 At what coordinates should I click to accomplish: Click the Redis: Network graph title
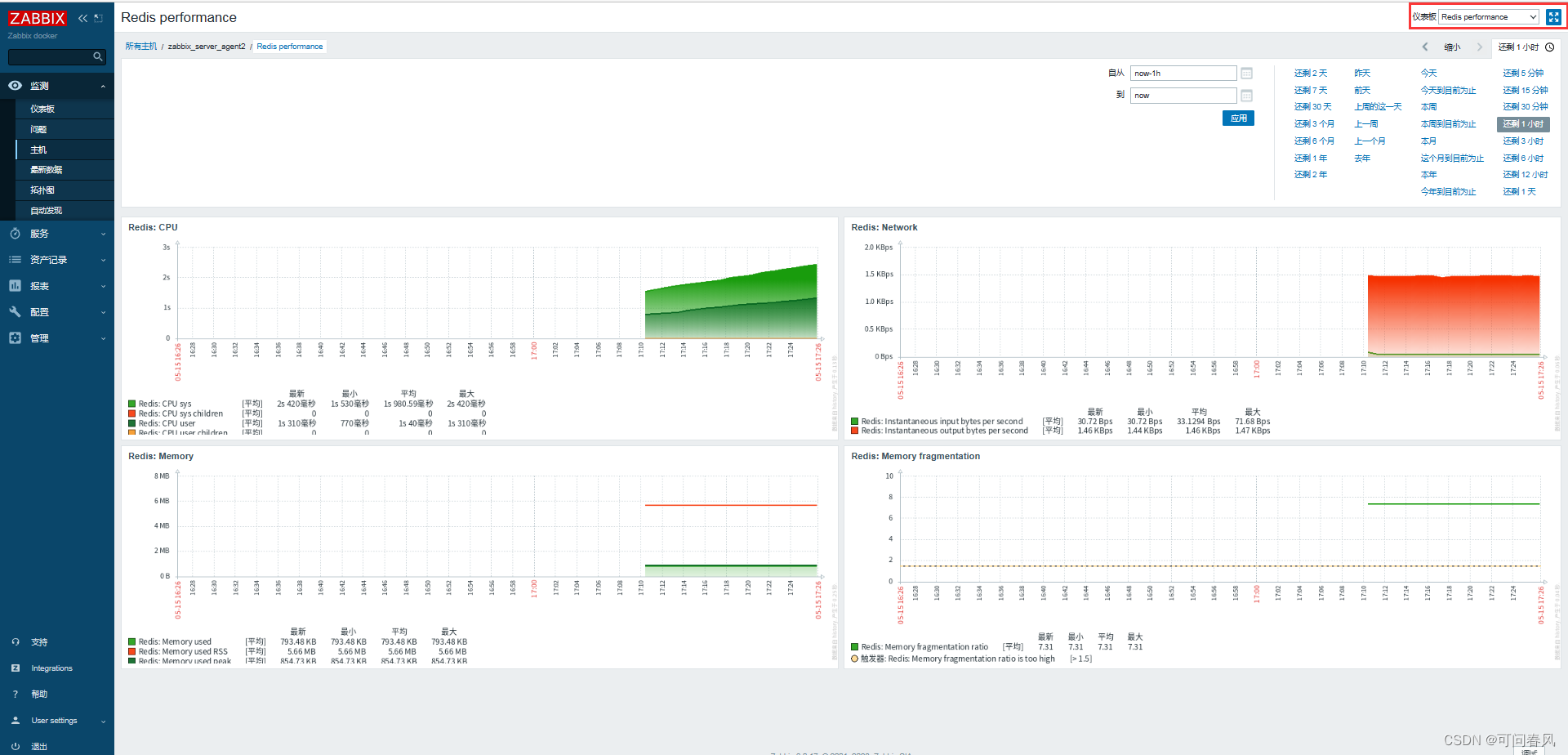coord(884,228)
